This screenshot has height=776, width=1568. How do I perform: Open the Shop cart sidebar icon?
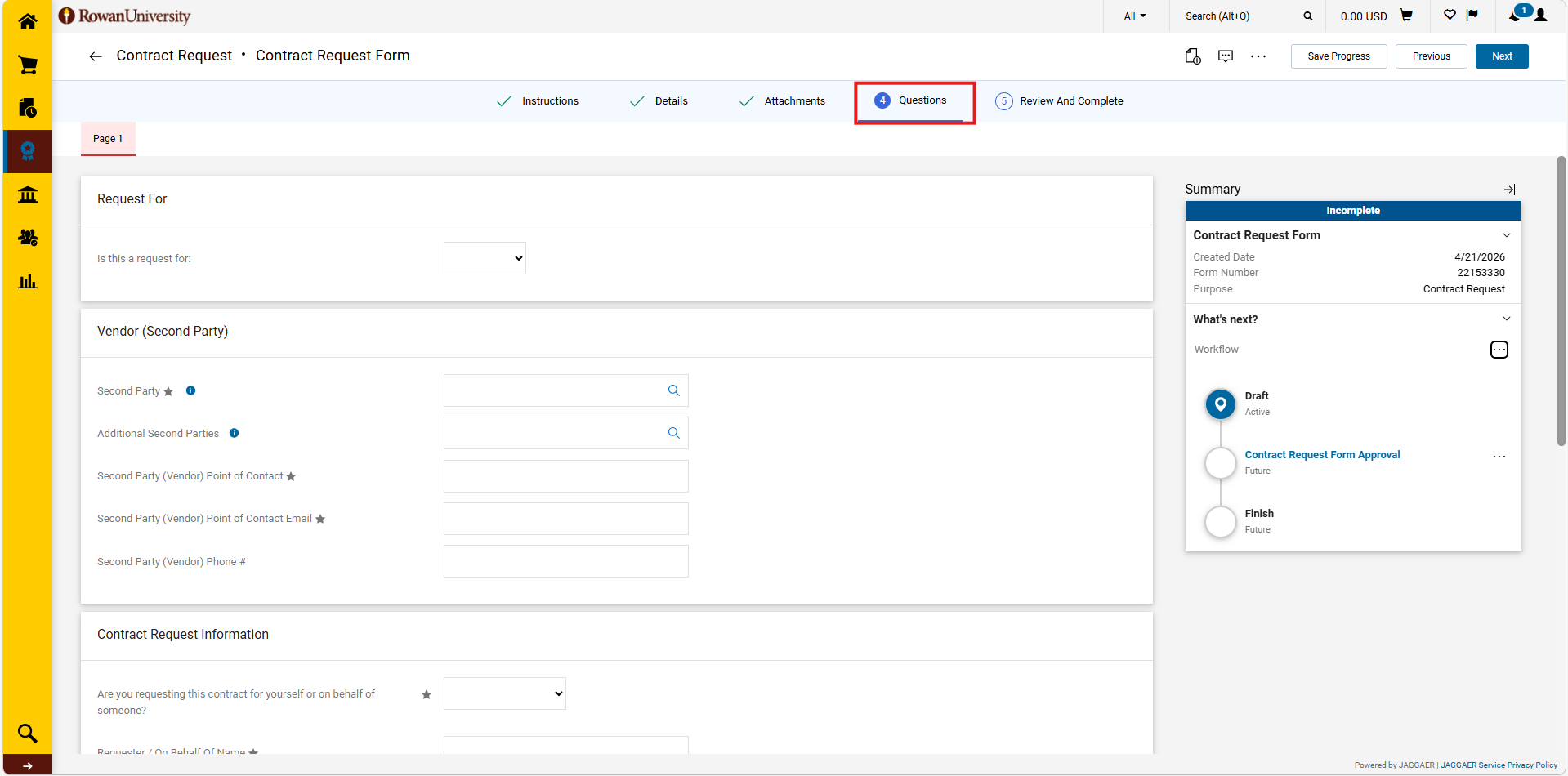tap(28, 65)
